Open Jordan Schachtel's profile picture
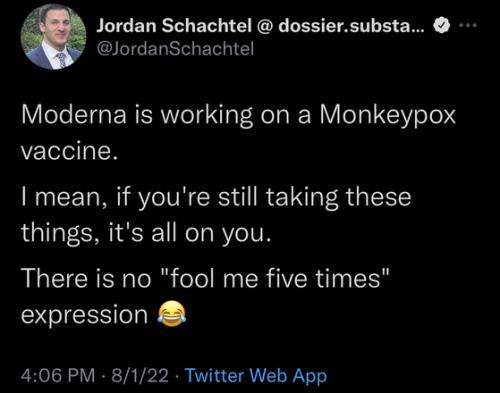The image size is (500, 393). point(53,37)
